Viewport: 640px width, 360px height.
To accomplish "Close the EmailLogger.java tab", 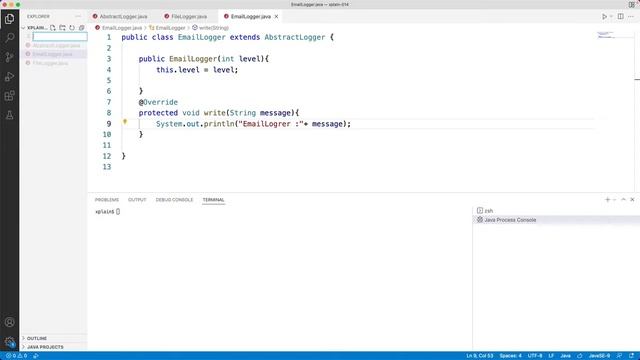I will pos(276,16).
